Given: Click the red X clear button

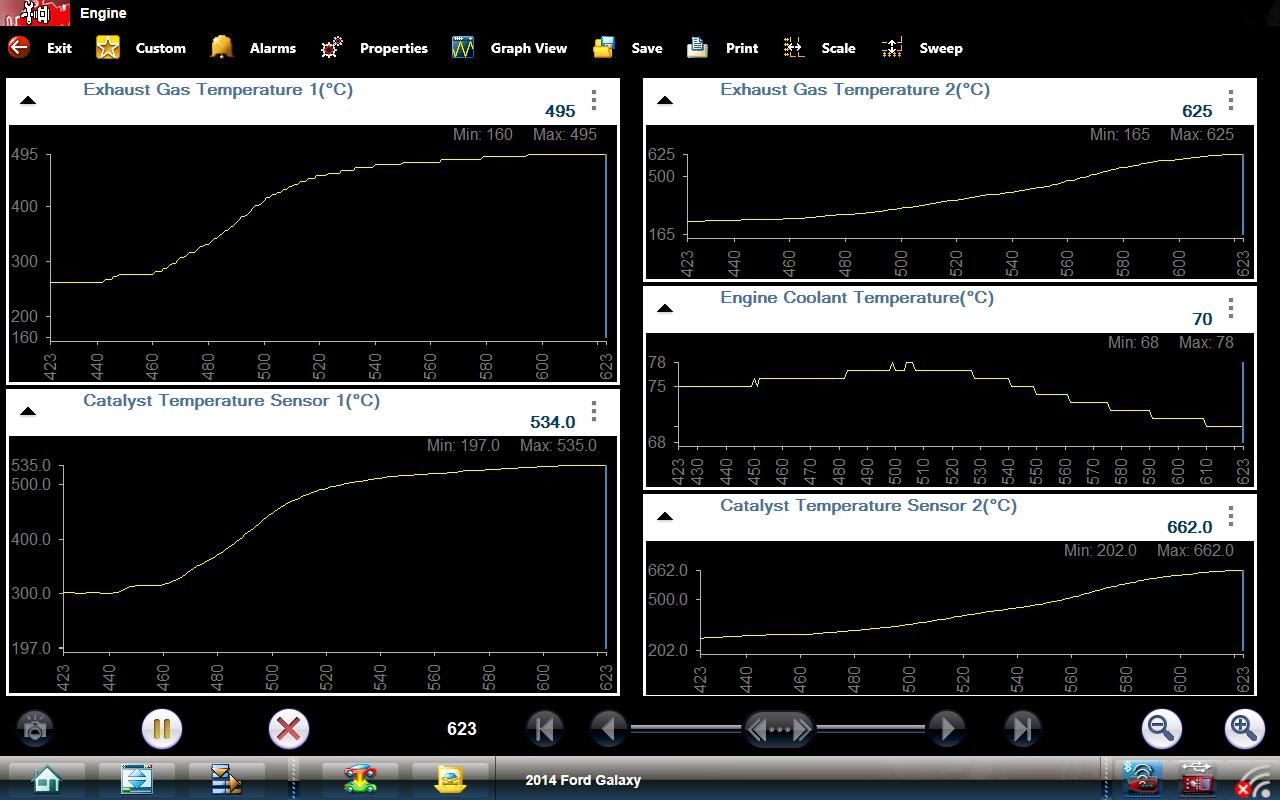Looking at the screenshot, I should pyautogui.click(x=288, y=729).
